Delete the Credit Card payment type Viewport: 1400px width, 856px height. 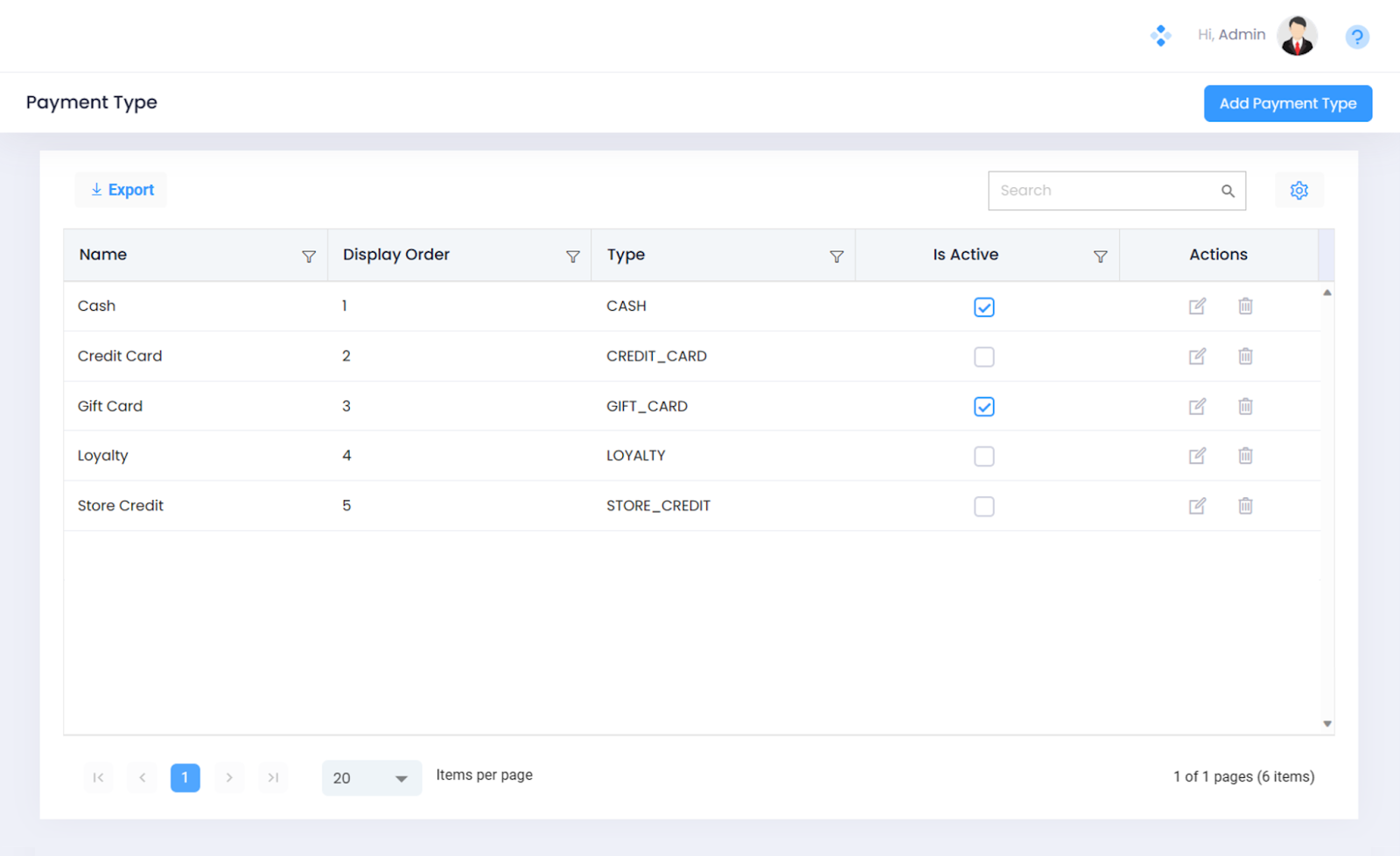(x=1245, y=356)
